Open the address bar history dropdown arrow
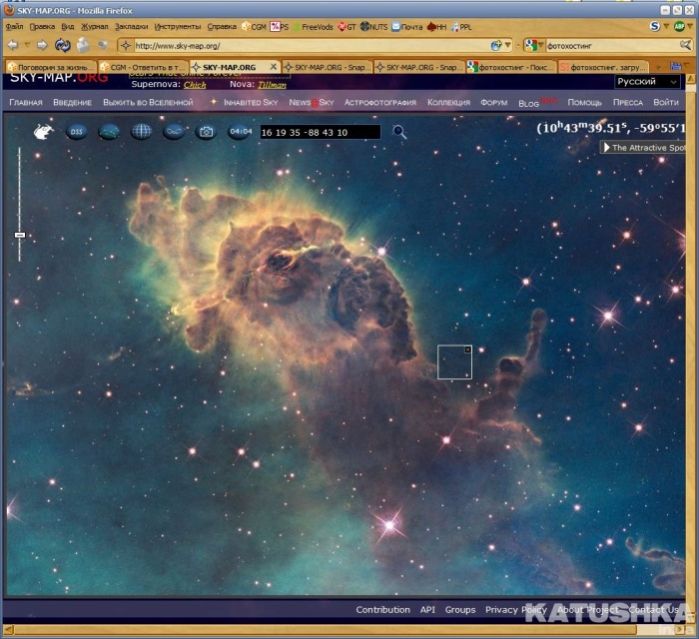The height and width of the screenshot is (639, 699). tap(507, 45)
